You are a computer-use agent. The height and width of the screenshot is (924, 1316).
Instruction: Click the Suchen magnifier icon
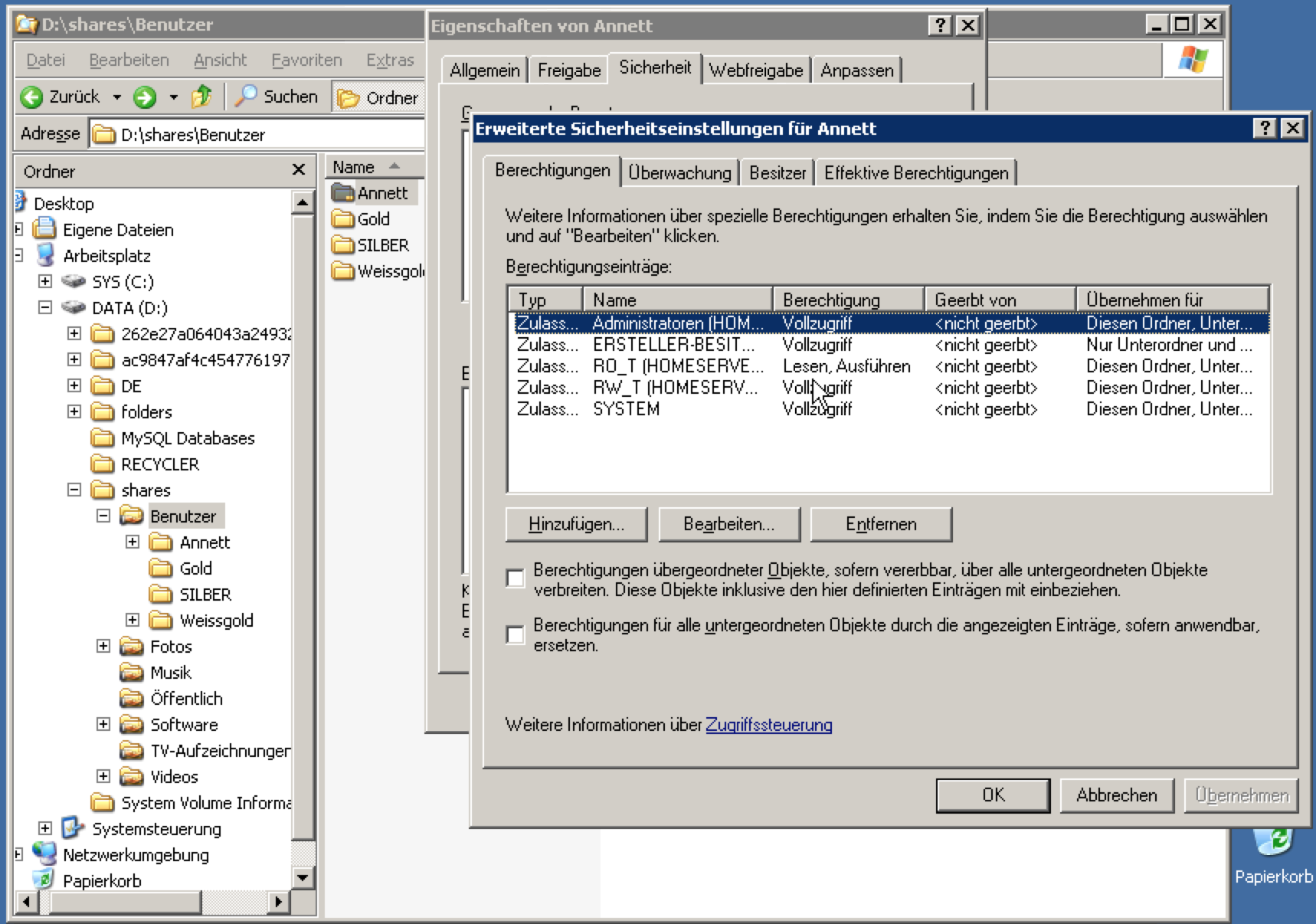point(246,97)
